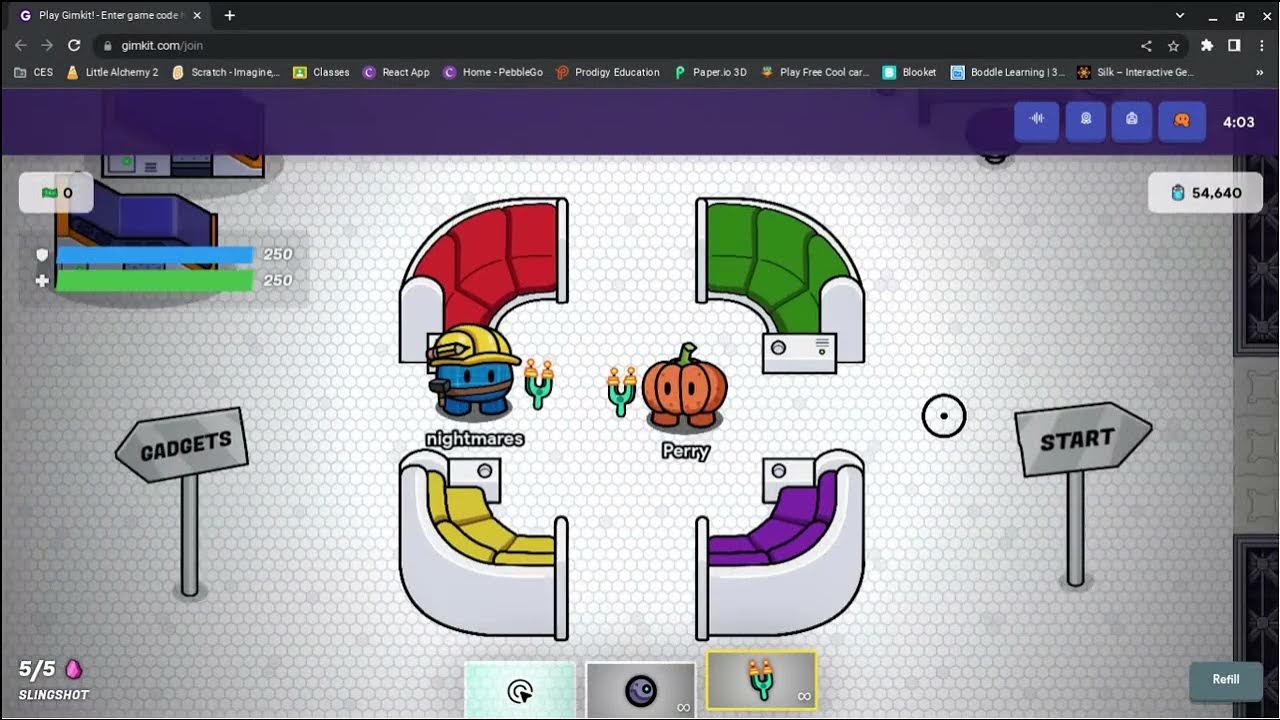The height and width of the screenshot is (720, 1280).
Task: Click the second purple header button
Action: (1085, 120)
